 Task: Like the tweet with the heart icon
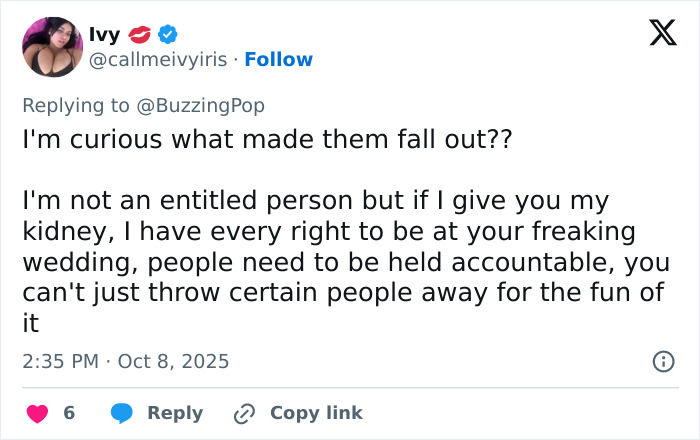[x=37, y=413]
